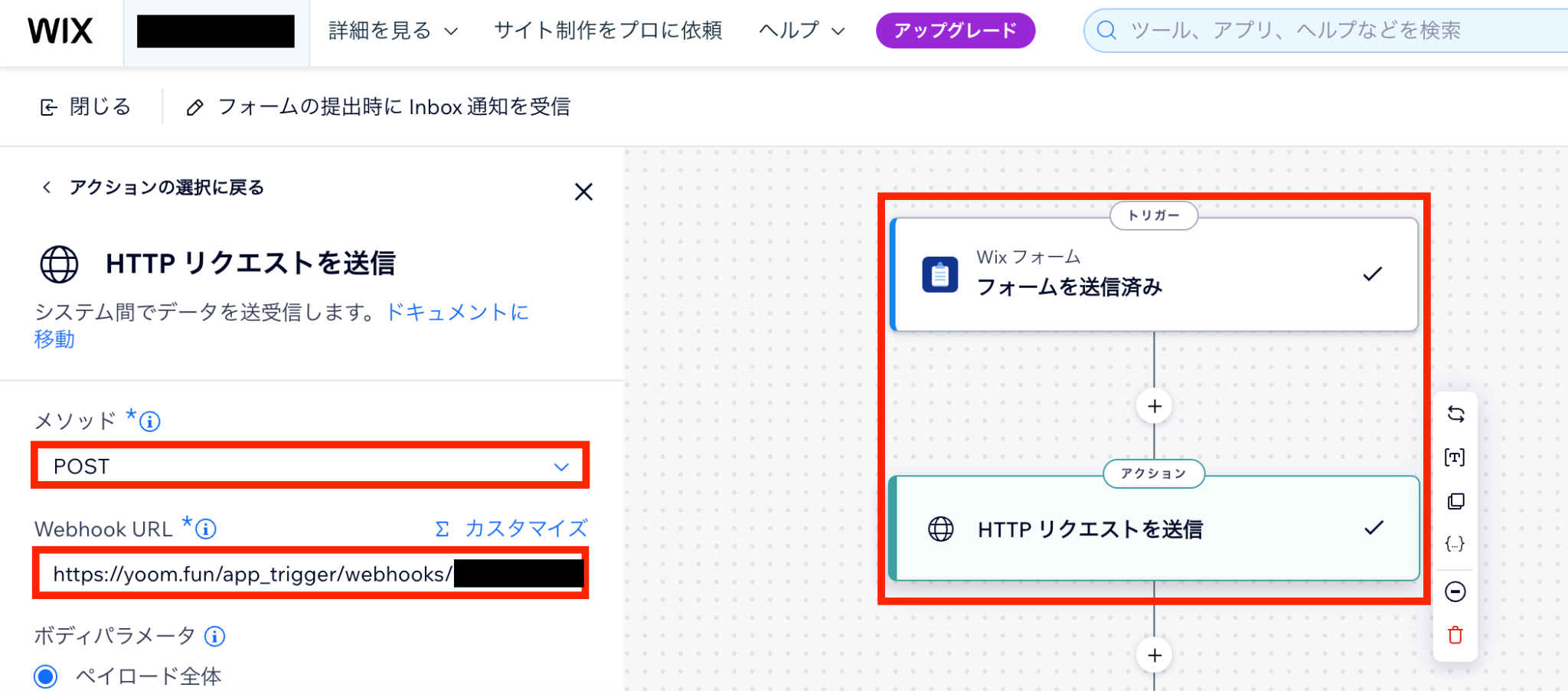1568x691 pixels.
Task: Select the HTTP リクエストを送信 action card
Action: click(x=1154, y=529)
